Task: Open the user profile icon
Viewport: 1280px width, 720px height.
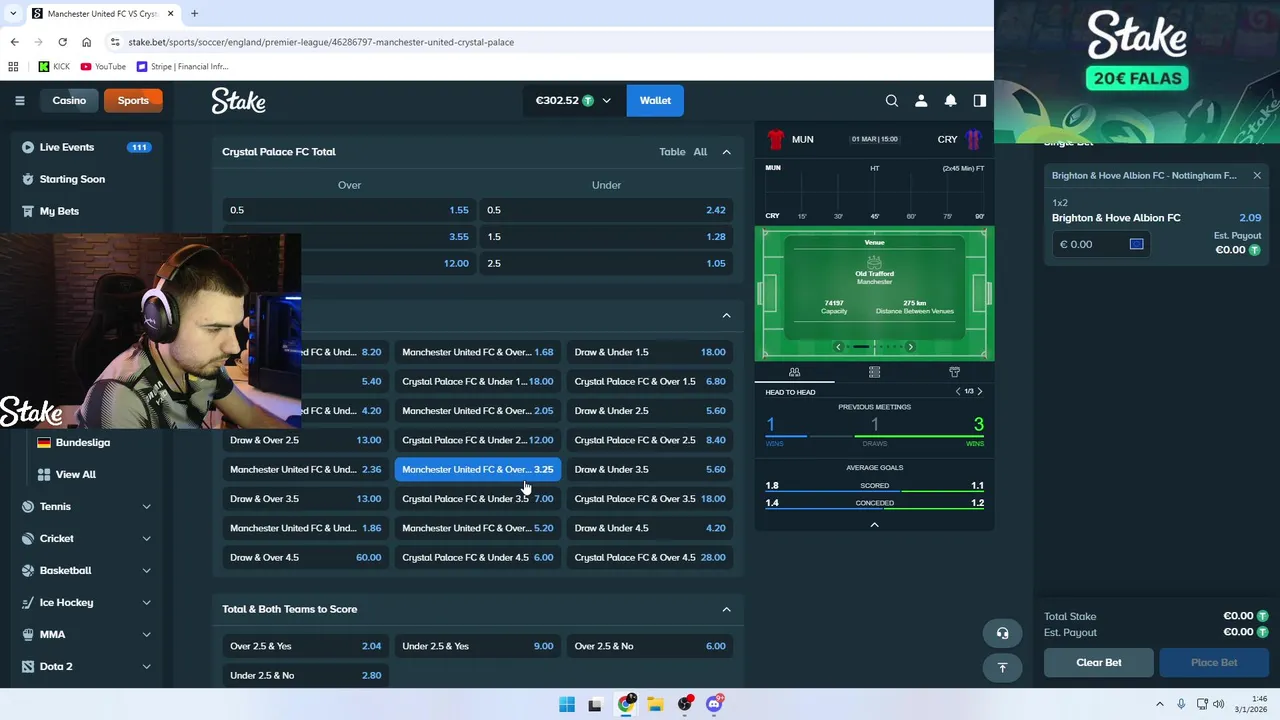Action: point(921,100)
